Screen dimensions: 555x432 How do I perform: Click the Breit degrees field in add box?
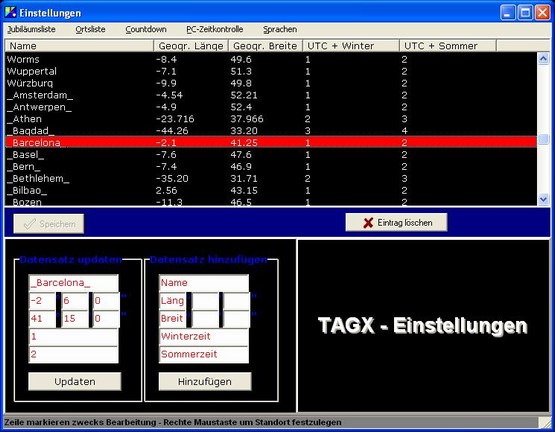point(172,319)
